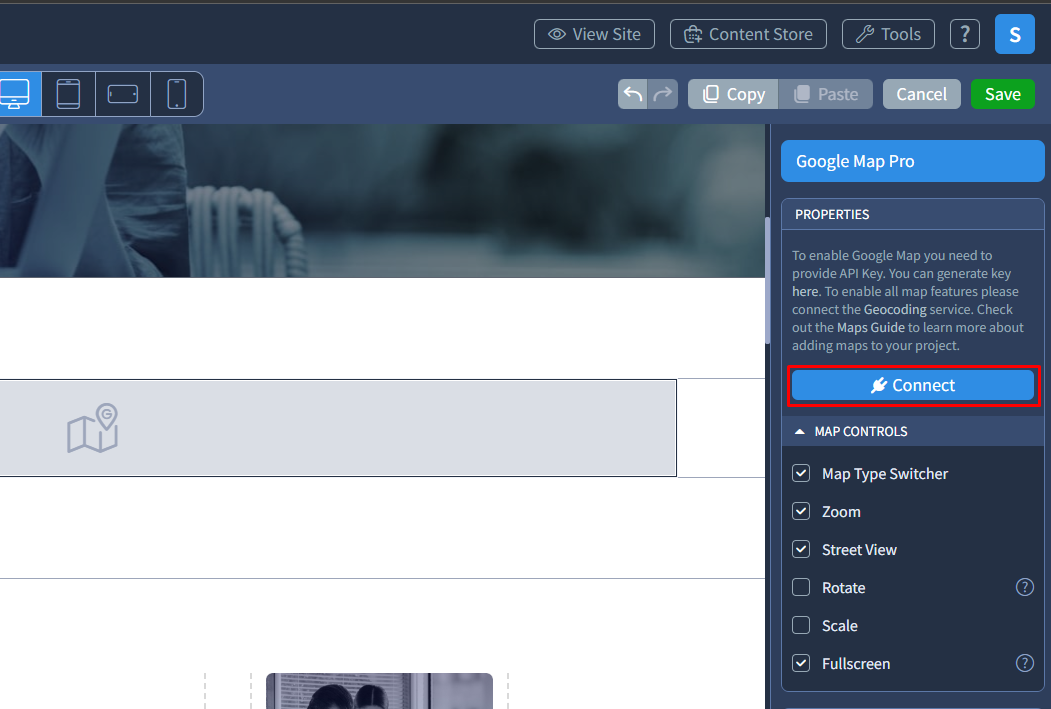Select the photo thumbnail below the map
Screen dimensions: 1051x709
click(379, 691)
